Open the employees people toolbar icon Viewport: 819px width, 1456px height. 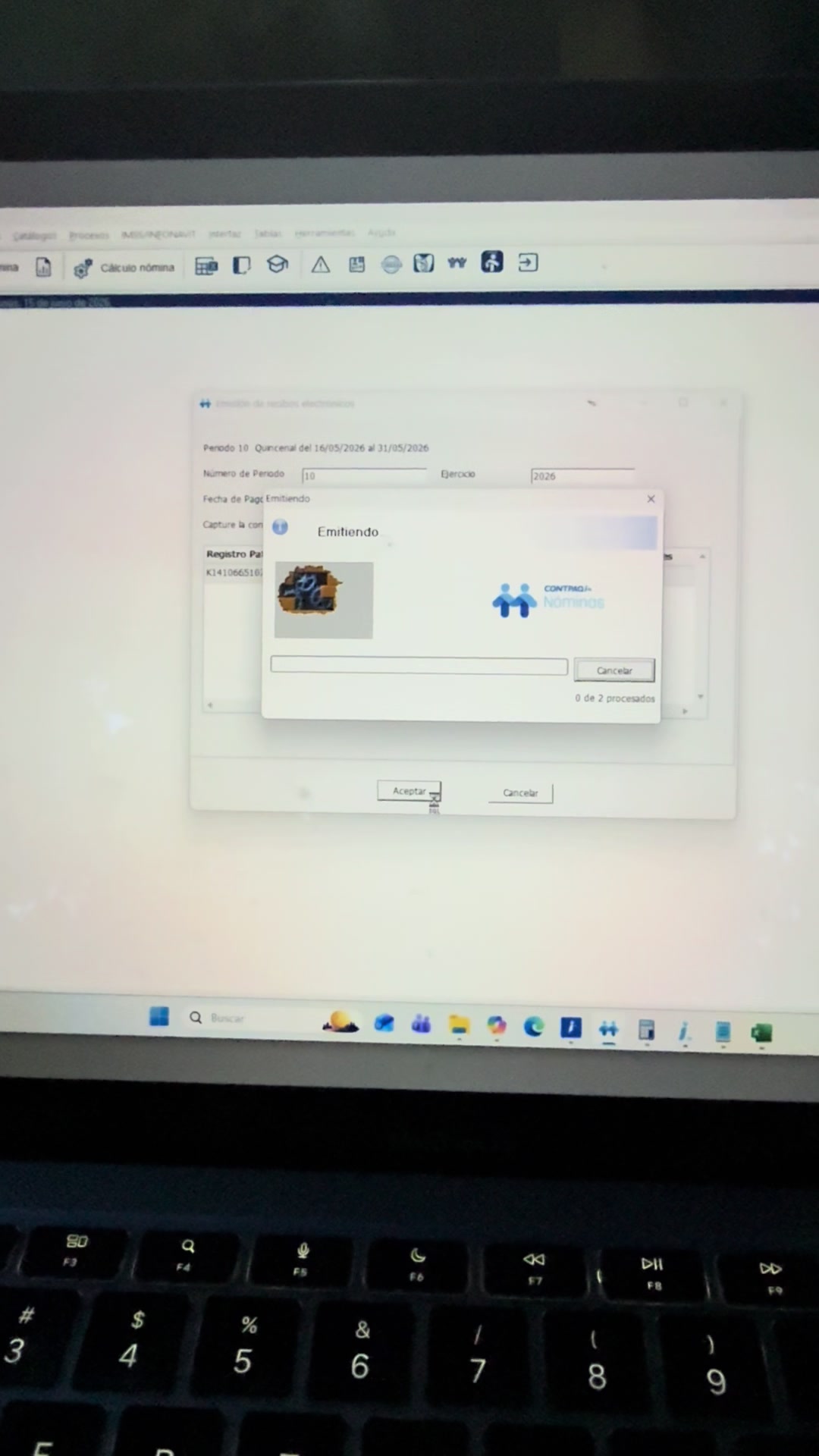point(457,263)
